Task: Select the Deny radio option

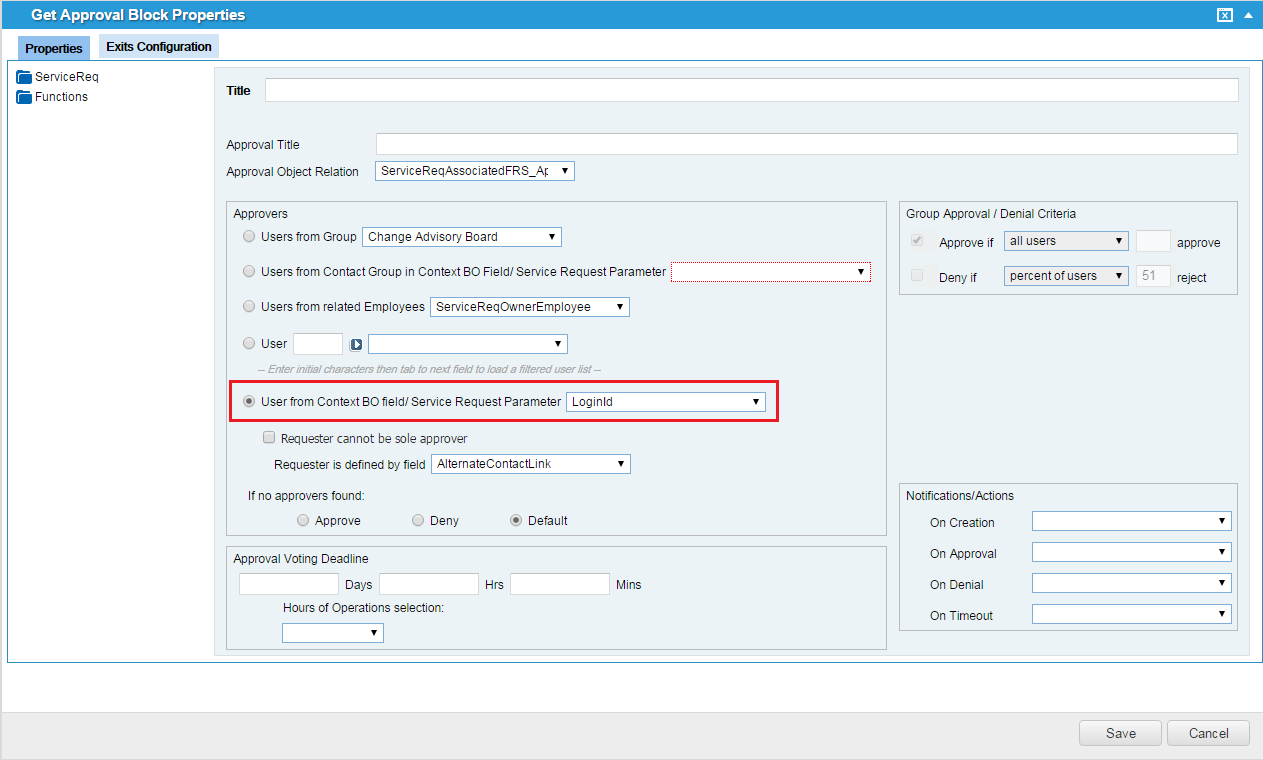Action: [x=418, y=520]
